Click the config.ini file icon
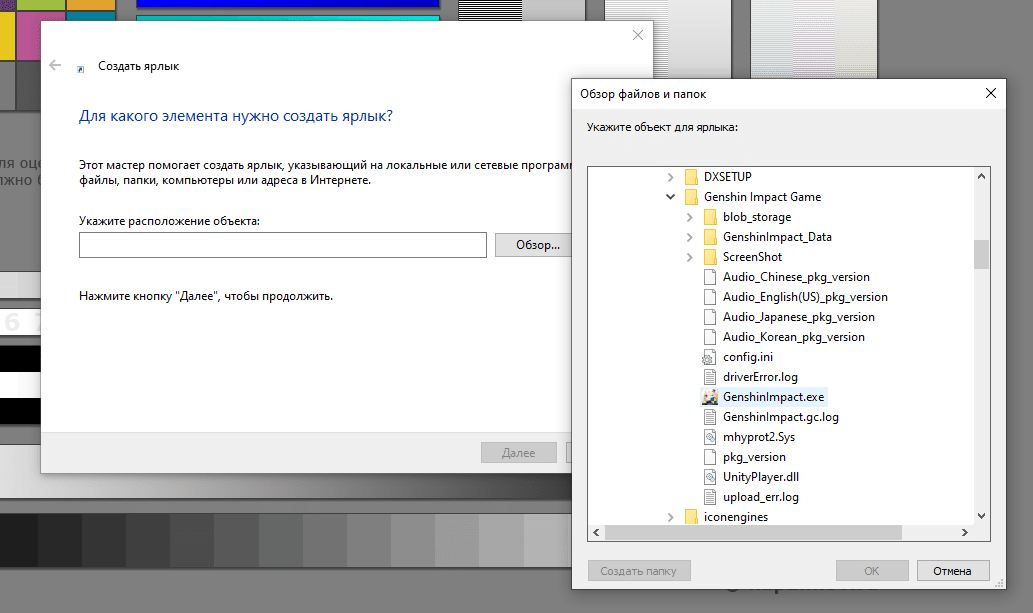1033x613 pixels. [x=710, y=357]
